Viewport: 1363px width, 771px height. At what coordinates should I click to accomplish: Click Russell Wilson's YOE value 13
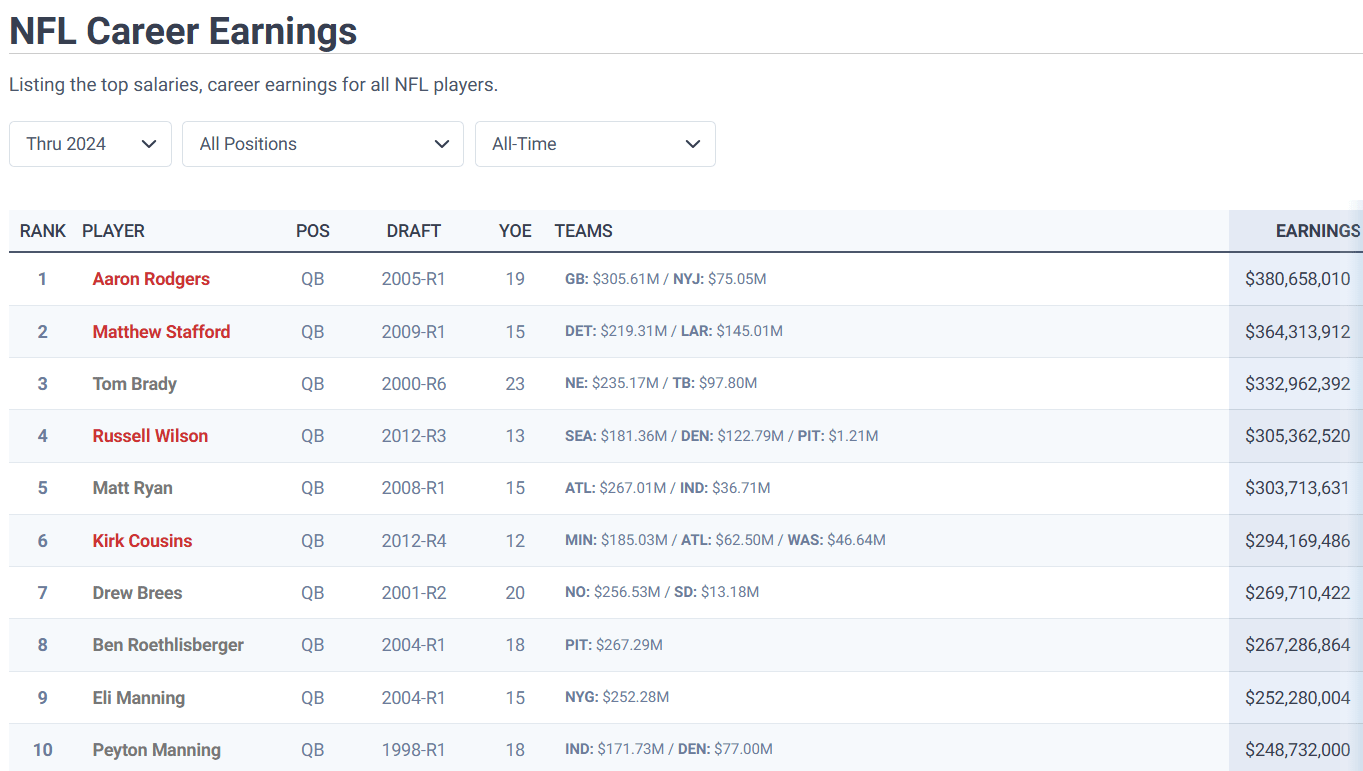(515, 436)
